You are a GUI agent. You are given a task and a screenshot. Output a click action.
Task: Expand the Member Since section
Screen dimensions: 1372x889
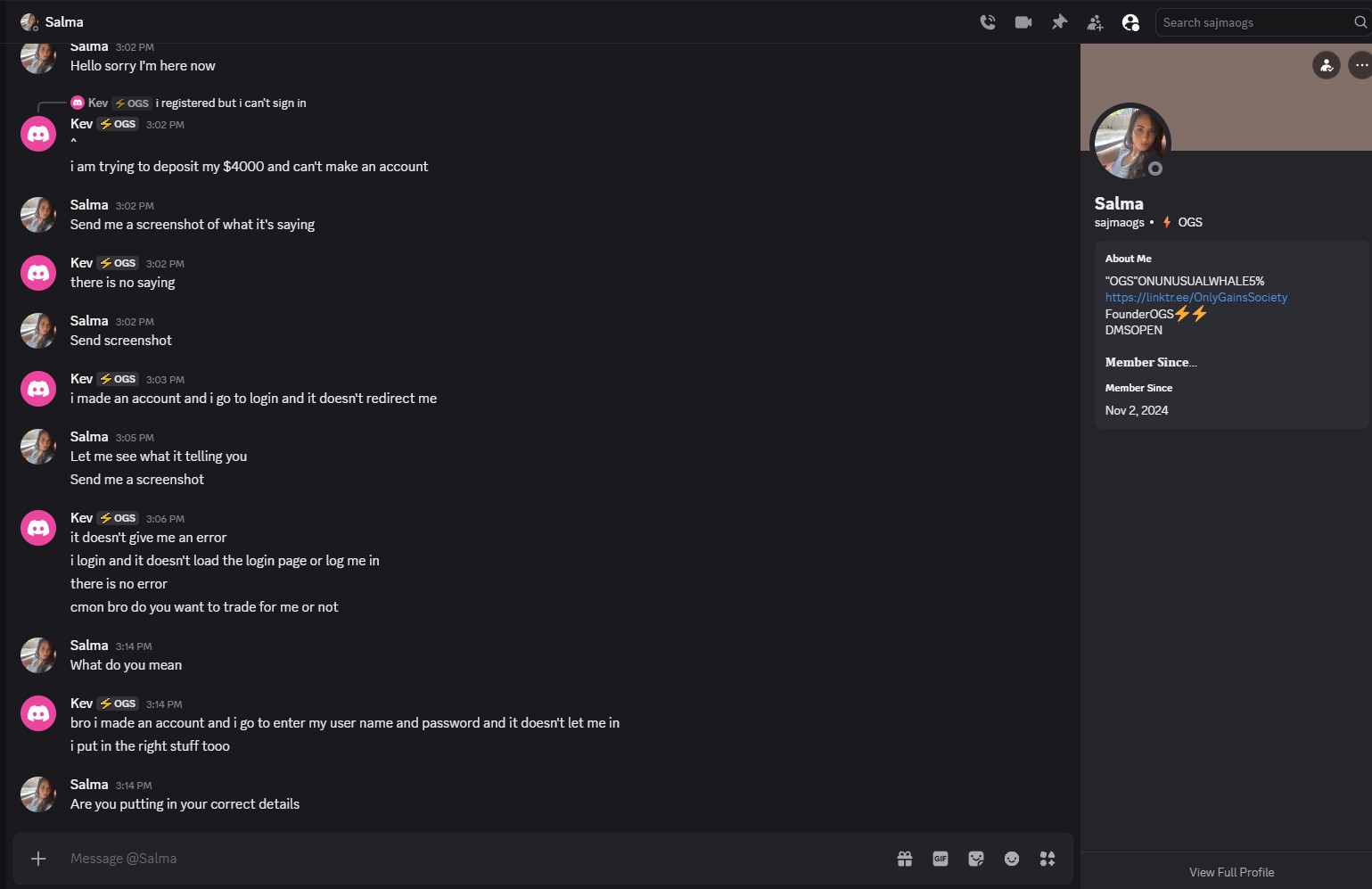click(x=1151, y=363)
